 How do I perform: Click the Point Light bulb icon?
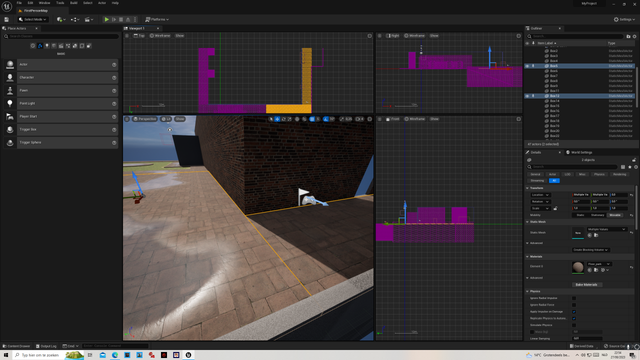tap(10, 104)
